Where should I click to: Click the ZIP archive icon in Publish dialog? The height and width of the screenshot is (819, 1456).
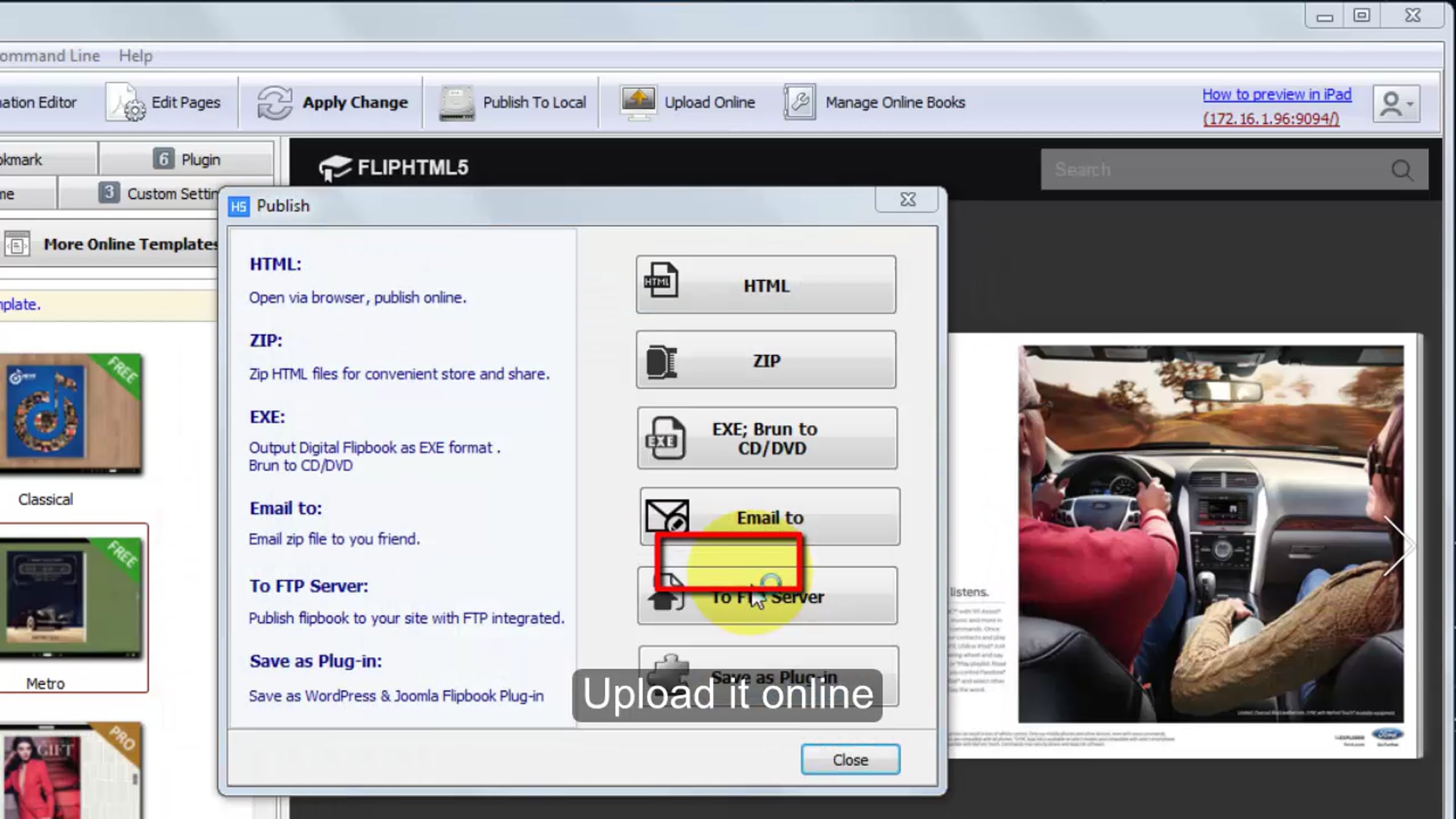[661, 362]
